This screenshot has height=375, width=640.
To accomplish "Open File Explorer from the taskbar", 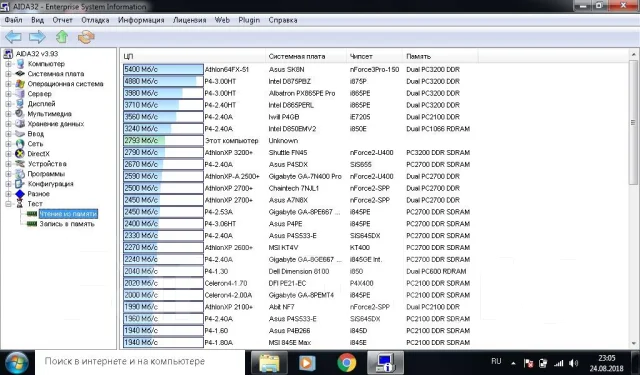I will [269, 362].
